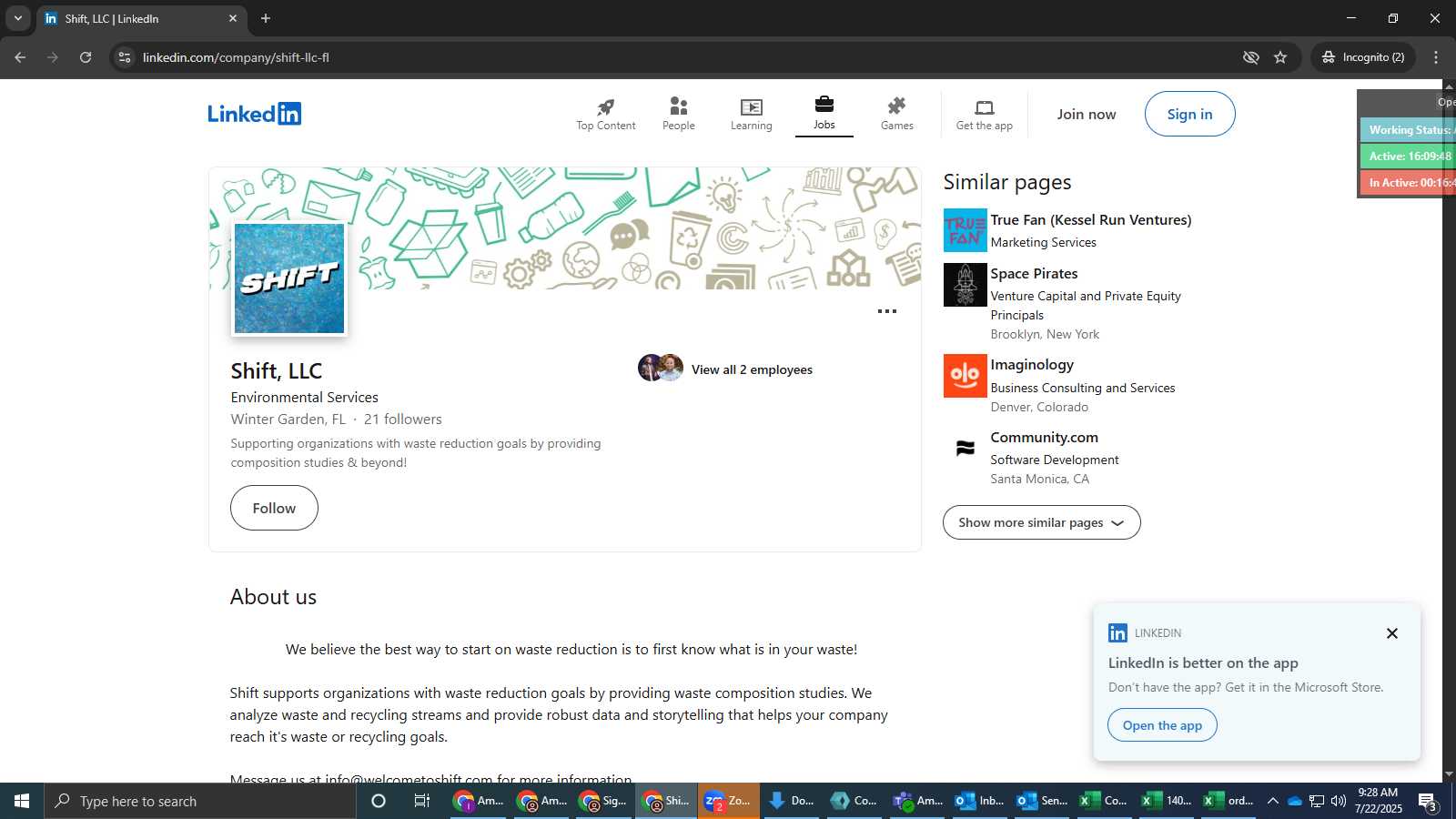This screenshot has height=819, width=1456.
Task: Click the Space Pirates logo thumbnail
Action: pos(965,285)
